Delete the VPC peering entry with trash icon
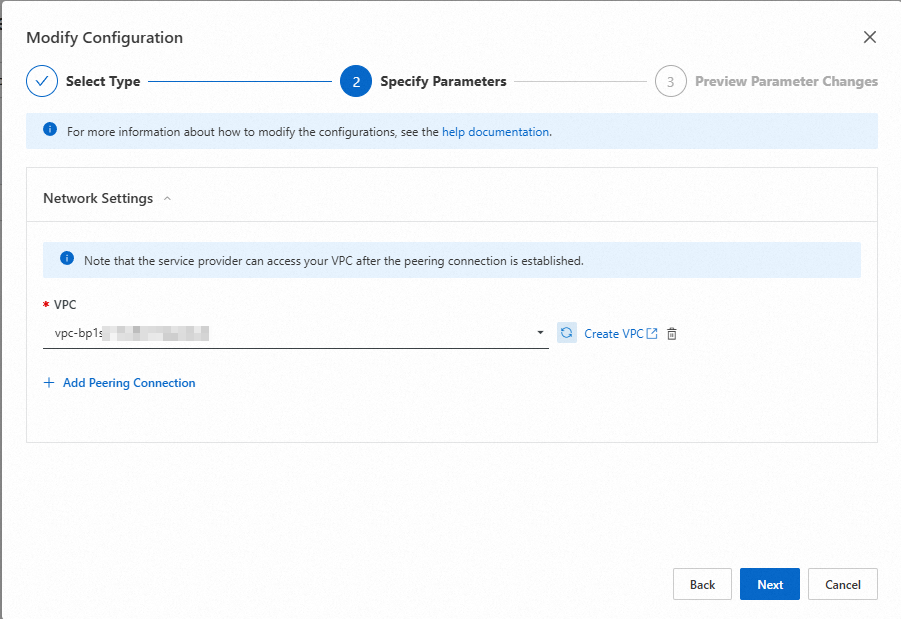Screen dimensions: 901x619 [672, 334]
